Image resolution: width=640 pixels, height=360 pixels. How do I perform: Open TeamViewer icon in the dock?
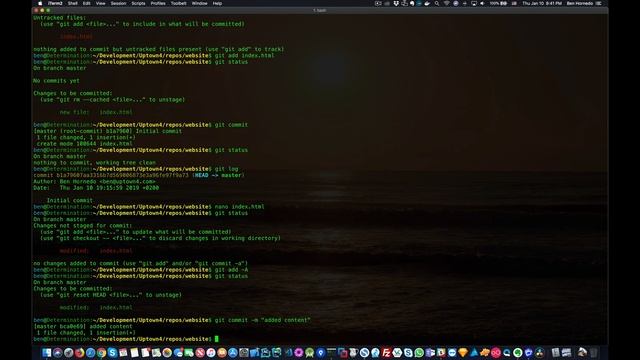(x=452, y=353)
